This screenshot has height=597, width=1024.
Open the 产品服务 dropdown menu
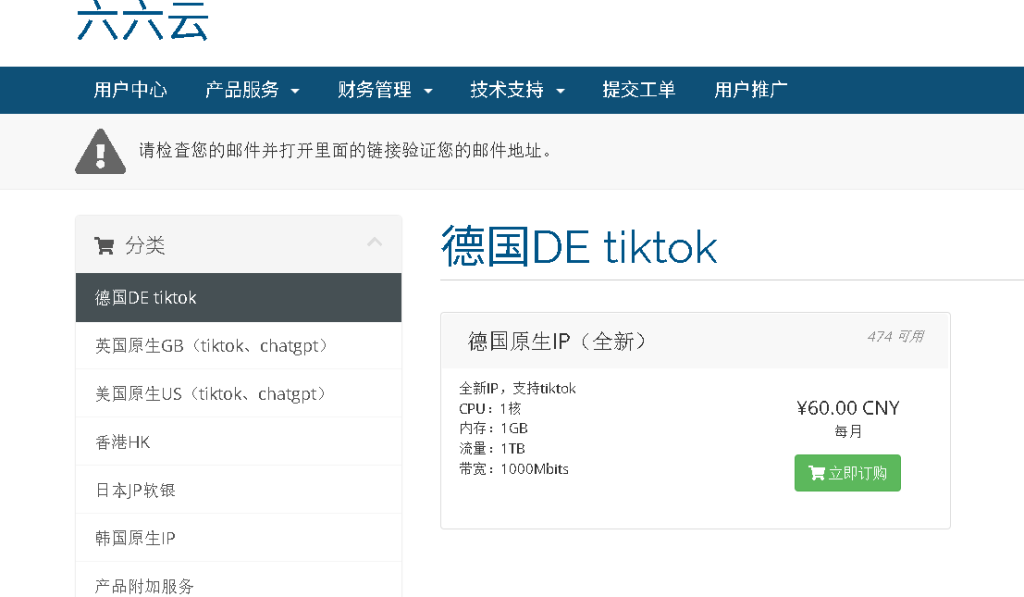click(x=252, y=90)
